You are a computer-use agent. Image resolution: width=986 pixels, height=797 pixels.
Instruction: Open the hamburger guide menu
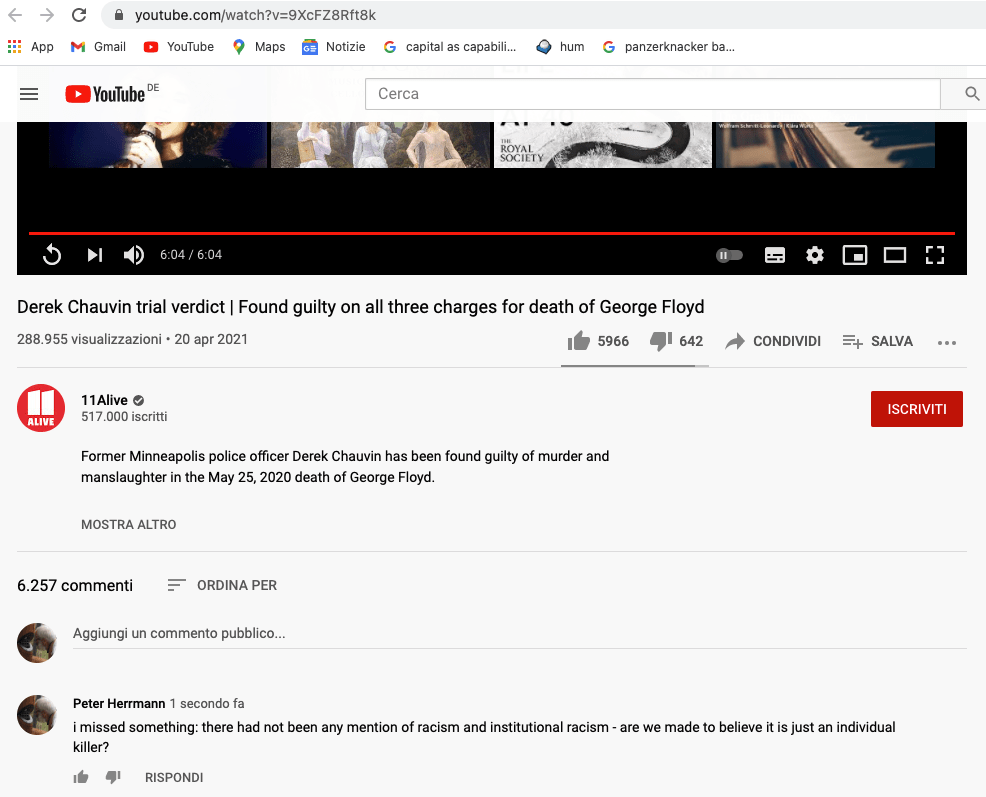pyautogui.click(x=29, y=94)
